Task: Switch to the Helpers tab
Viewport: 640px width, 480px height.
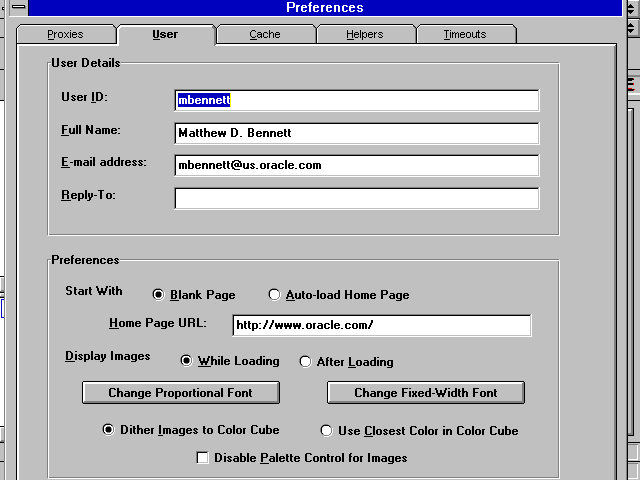Action: point(365,35)
